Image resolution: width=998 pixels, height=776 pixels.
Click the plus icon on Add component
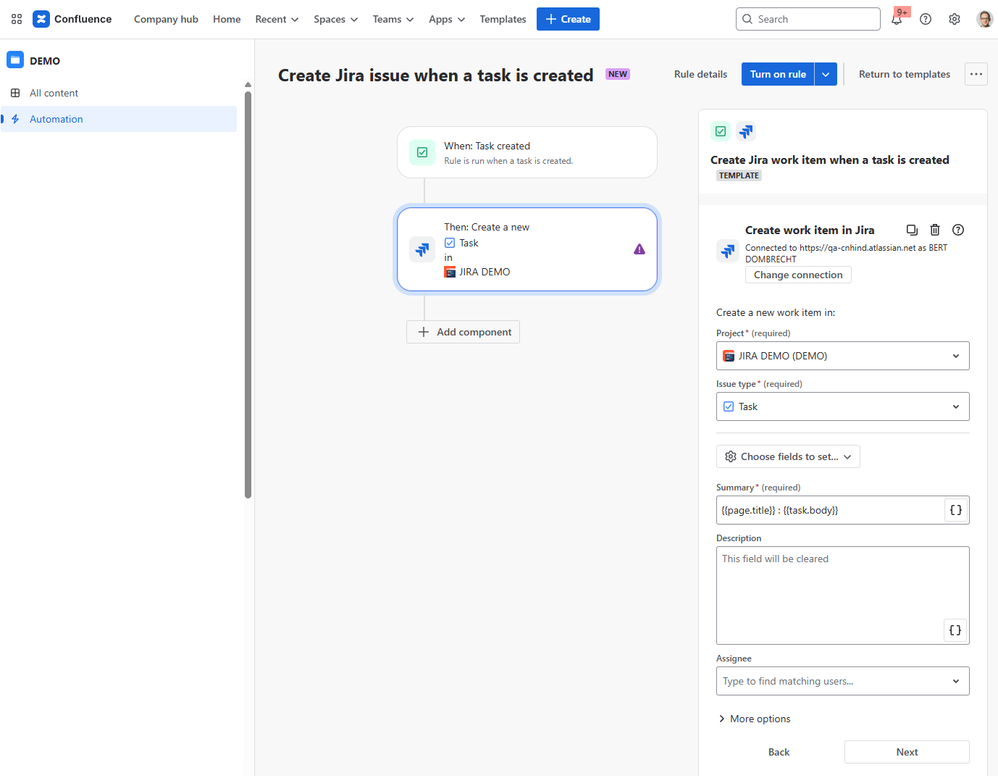tap(423, 332)
